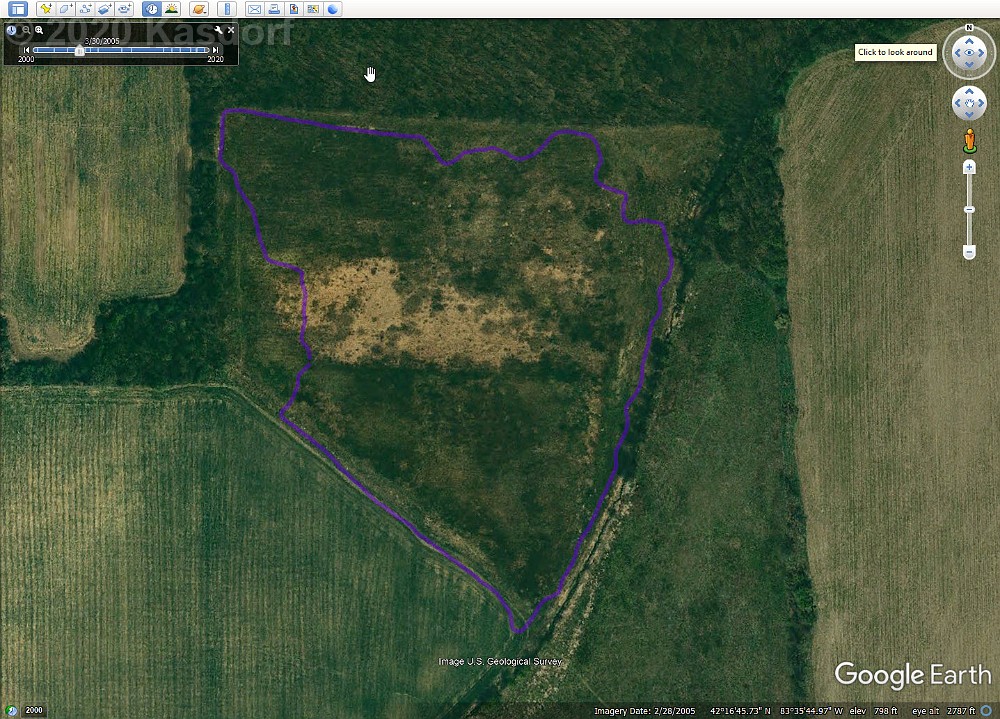Click the Email envelope icon

[254, 9]
